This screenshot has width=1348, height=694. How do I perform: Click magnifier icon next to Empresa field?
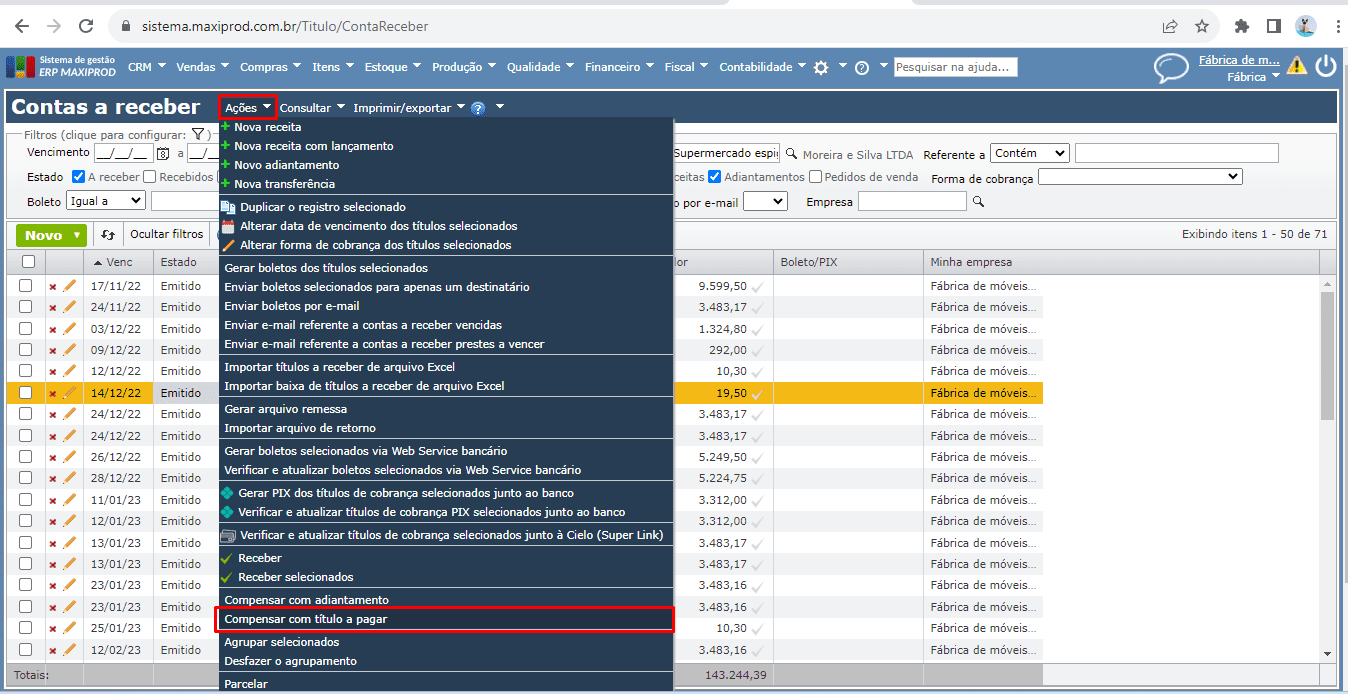(979, 202)
